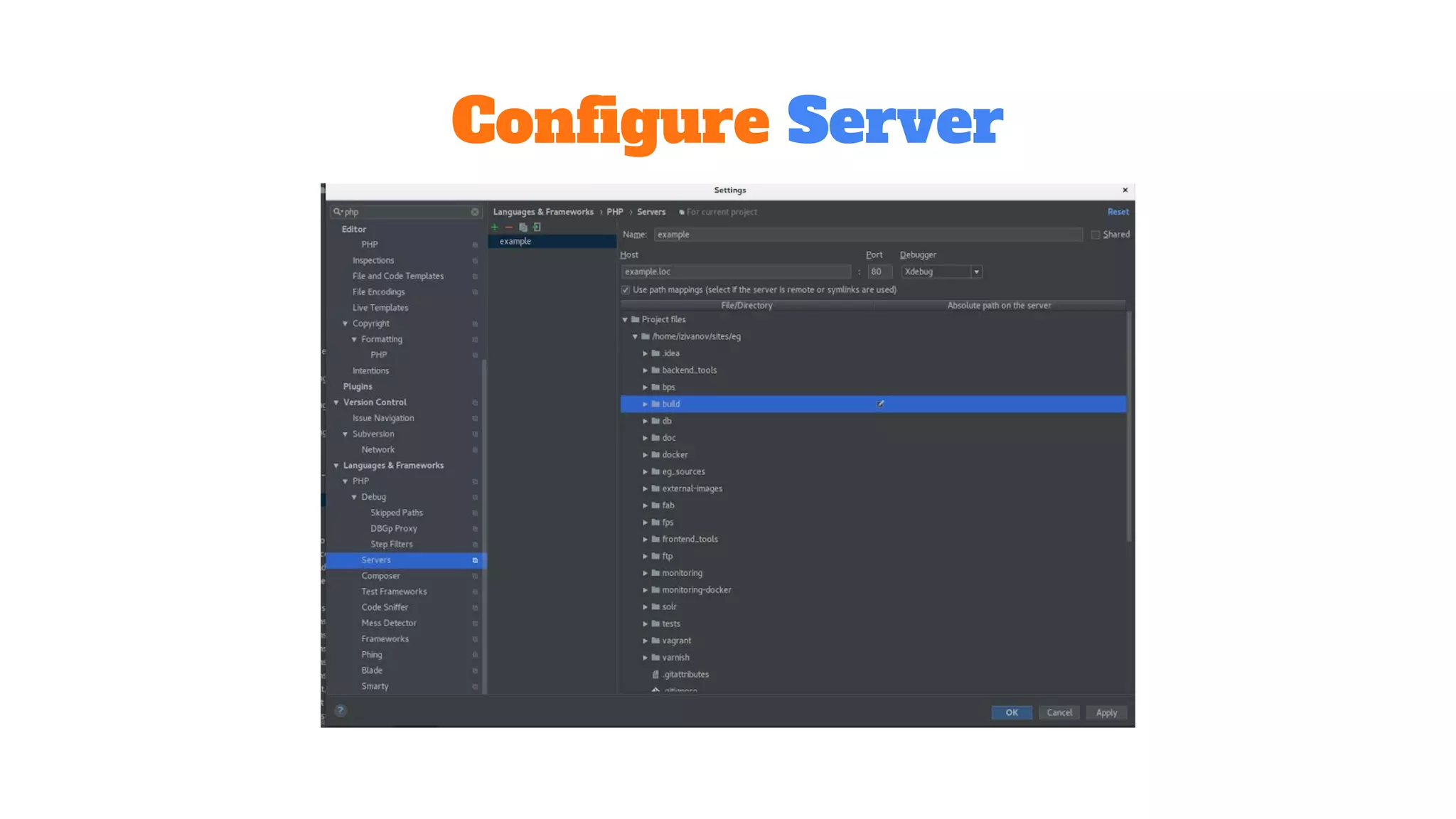Click the Port field showing 80
Screen dimensions: 1456x819
click(879, 272)
